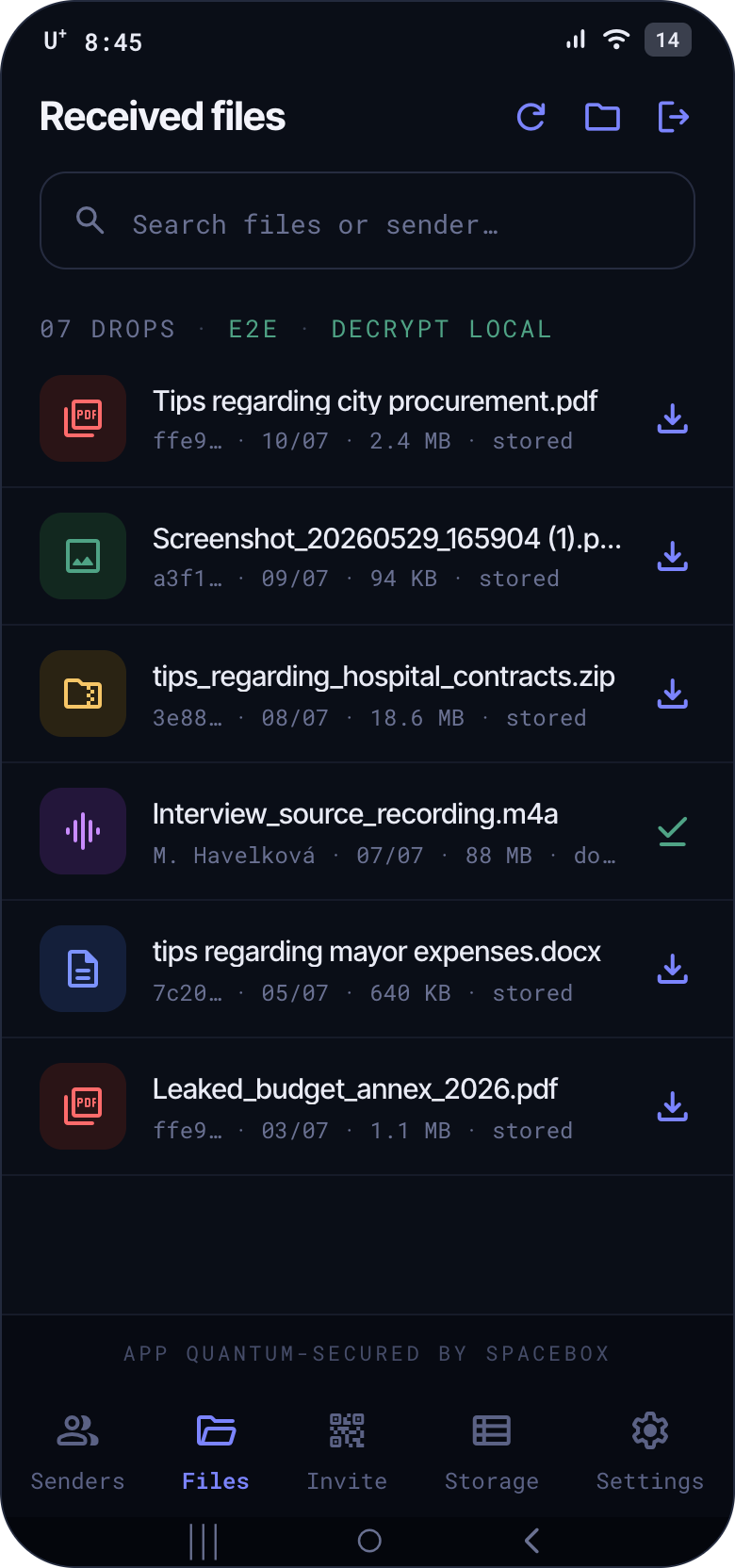Go to the Storage tab
Screen dimensions: 735x1568
point(492,1452)
